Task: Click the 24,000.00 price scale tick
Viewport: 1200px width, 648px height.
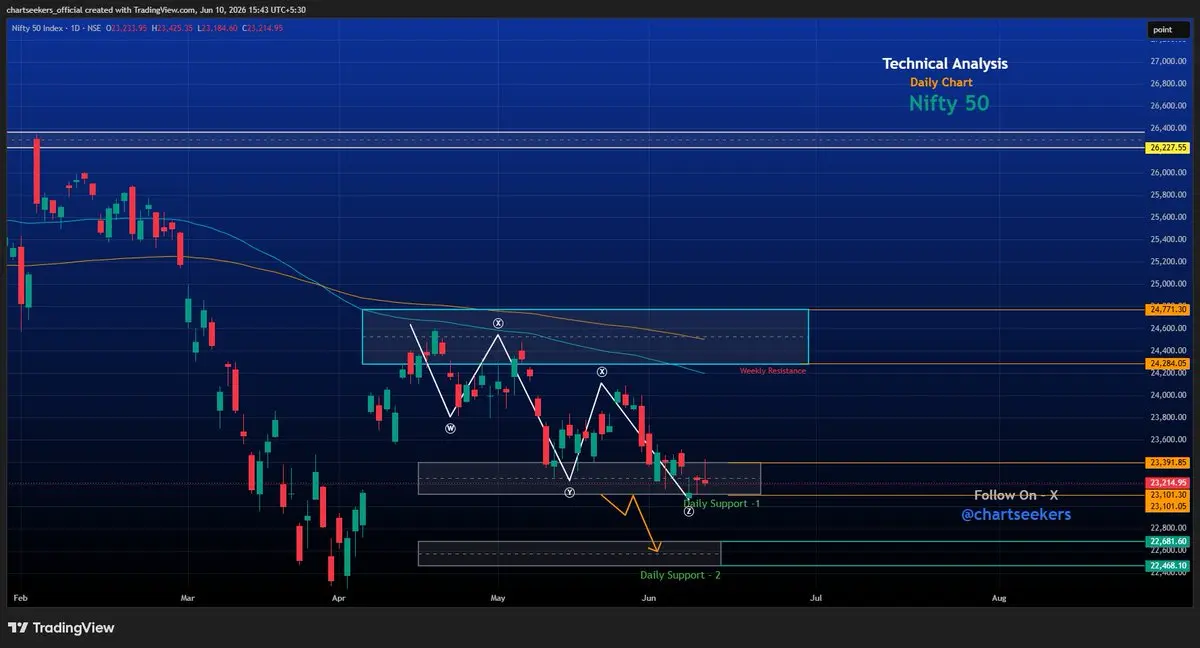Action: coord(1168,395)
